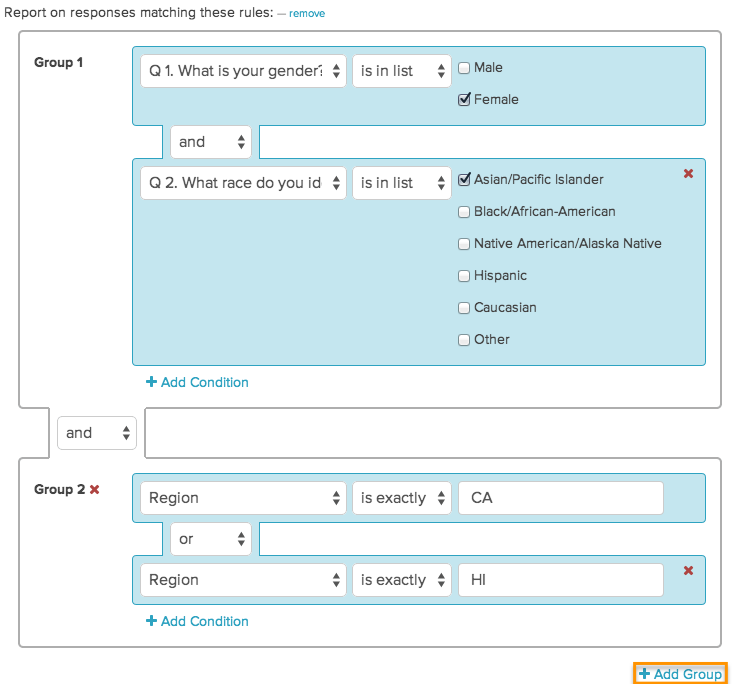The image size is (732, 684).
Task: Delete the Region HI condition red X
Action: pyautogui.click(x=688, y=571)
